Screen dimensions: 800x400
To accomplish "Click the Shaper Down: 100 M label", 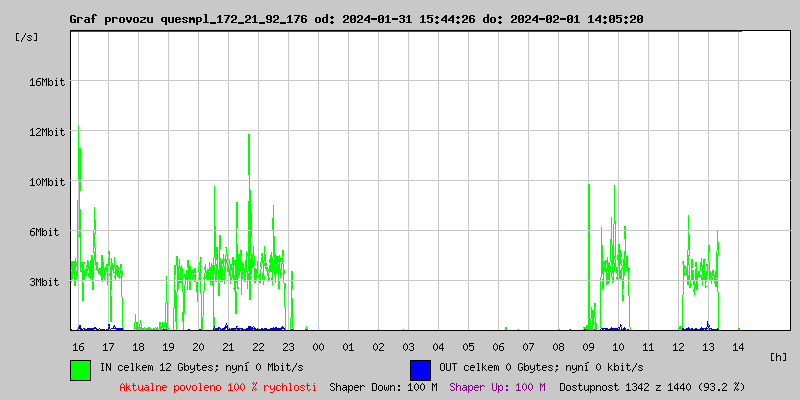I will coord(383,386).
